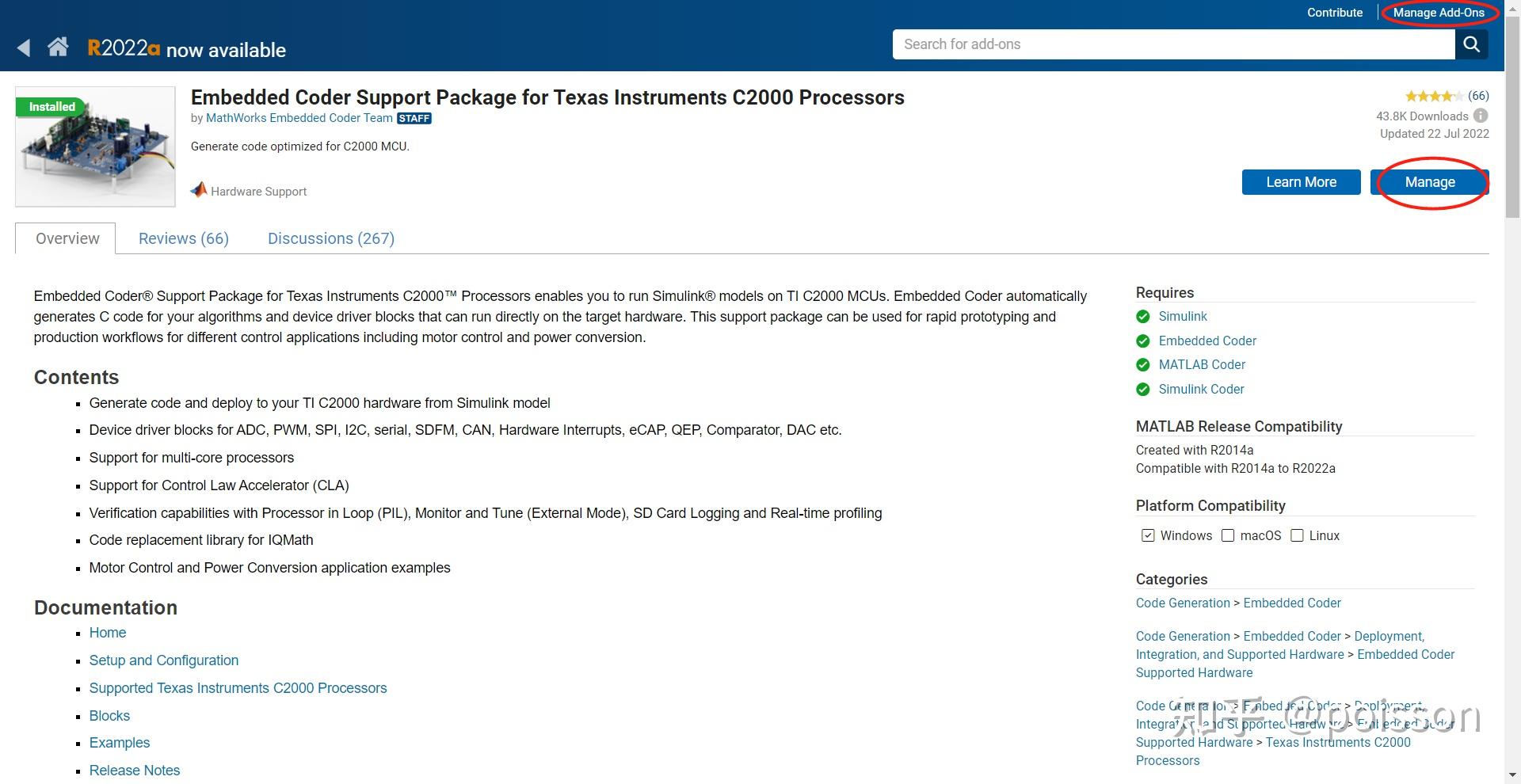The width and height of the screenshot is (1521, 784).
Task: Click the Search for add-ons field
Action: pos(1172,44)
